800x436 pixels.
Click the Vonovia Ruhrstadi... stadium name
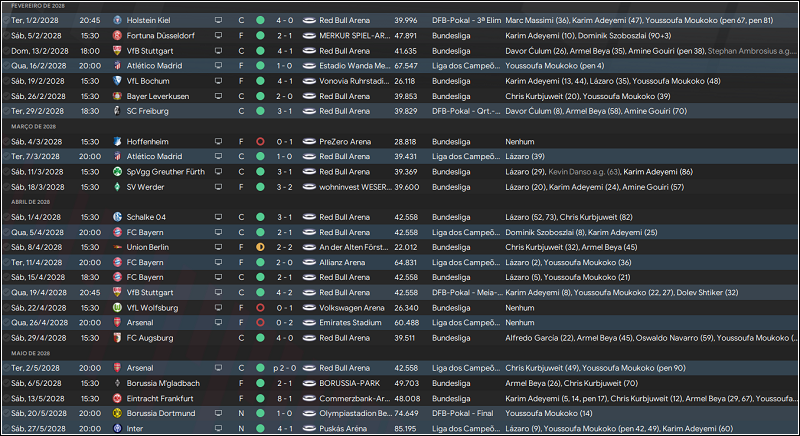click(355, 81)
